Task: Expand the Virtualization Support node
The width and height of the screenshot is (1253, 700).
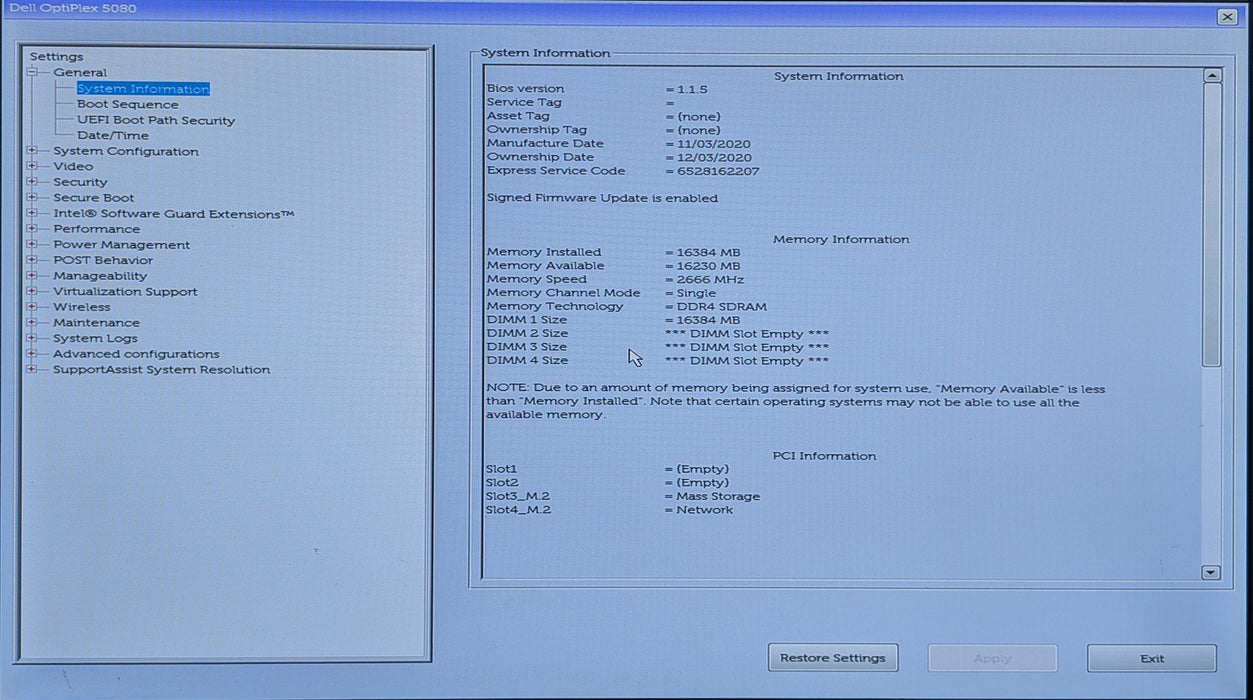Action: (32, 291)
